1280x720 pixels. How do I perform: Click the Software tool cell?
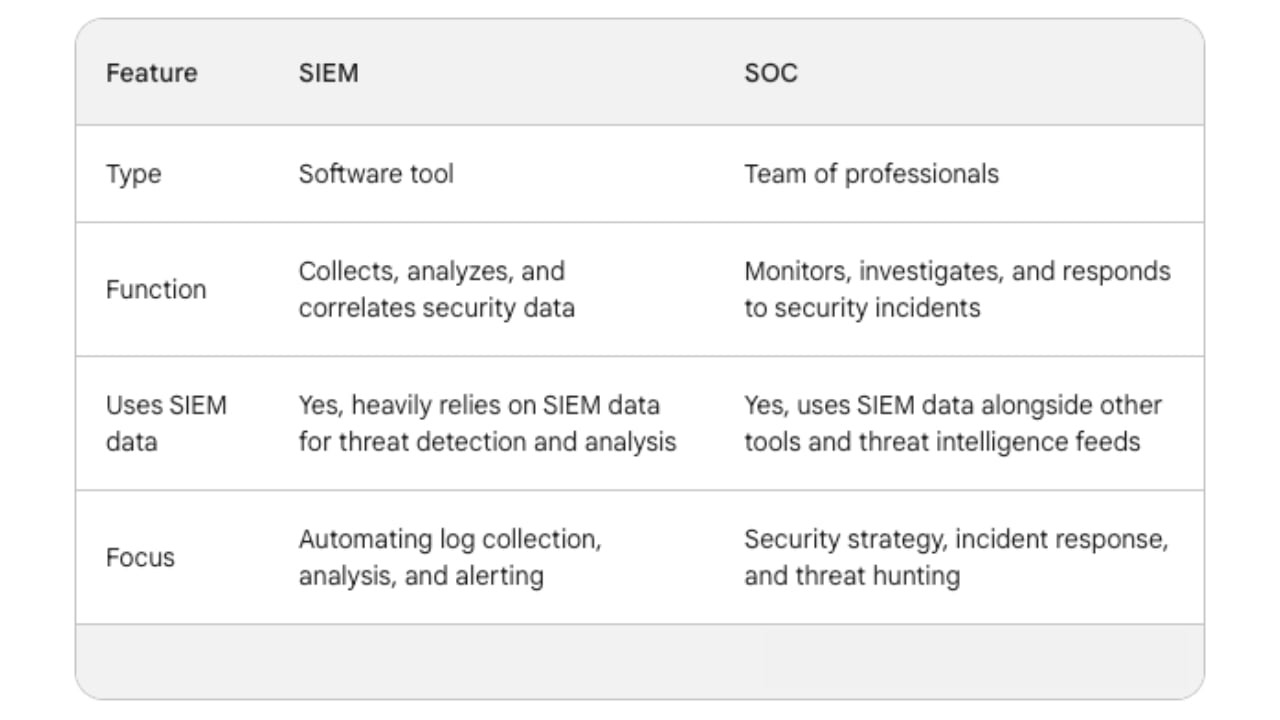click(x=376, y=174)
